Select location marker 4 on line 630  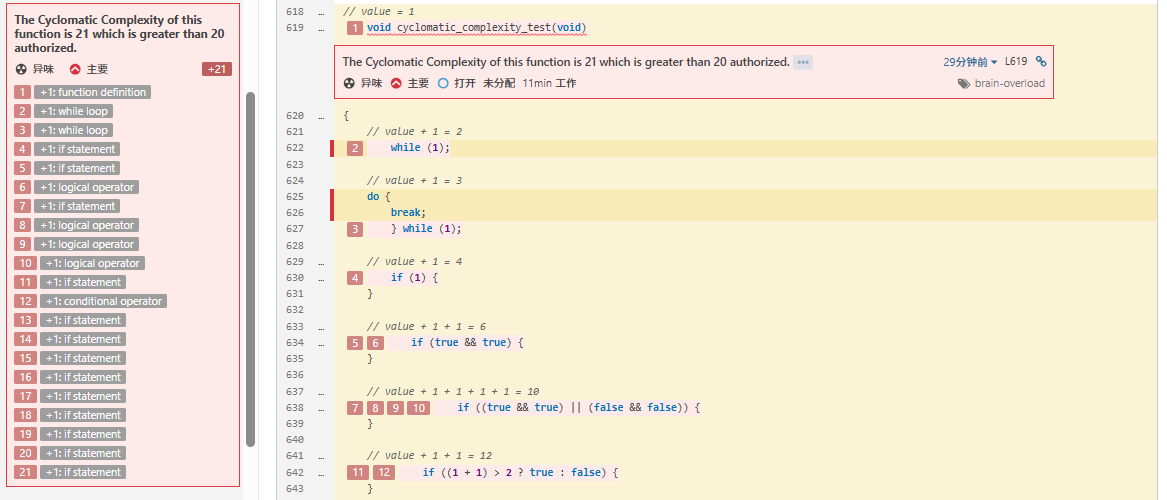click(355, 278)
